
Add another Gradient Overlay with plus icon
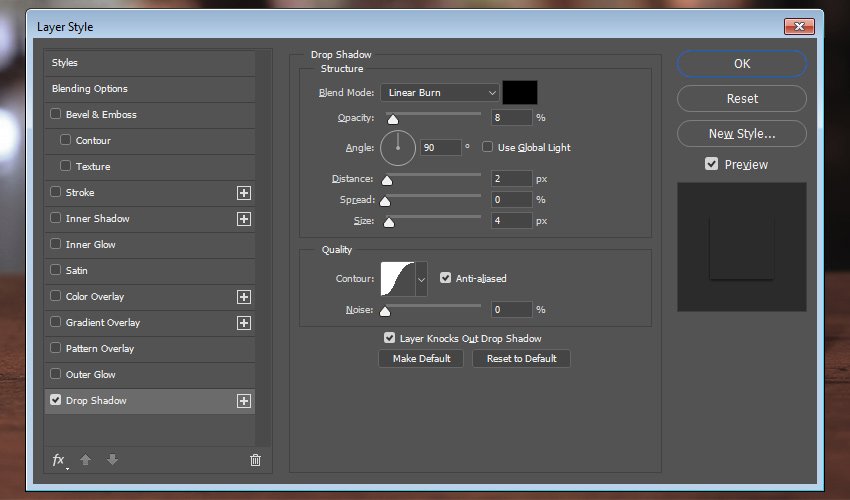[x=244, y=323]
